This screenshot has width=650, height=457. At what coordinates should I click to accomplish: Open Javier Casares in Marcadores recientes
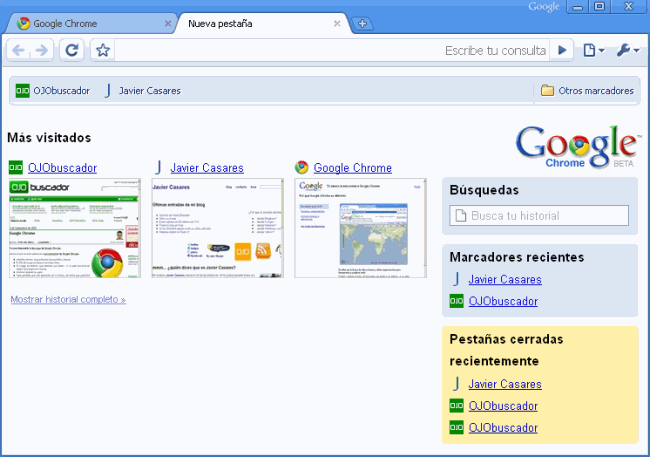coord(505,280)
